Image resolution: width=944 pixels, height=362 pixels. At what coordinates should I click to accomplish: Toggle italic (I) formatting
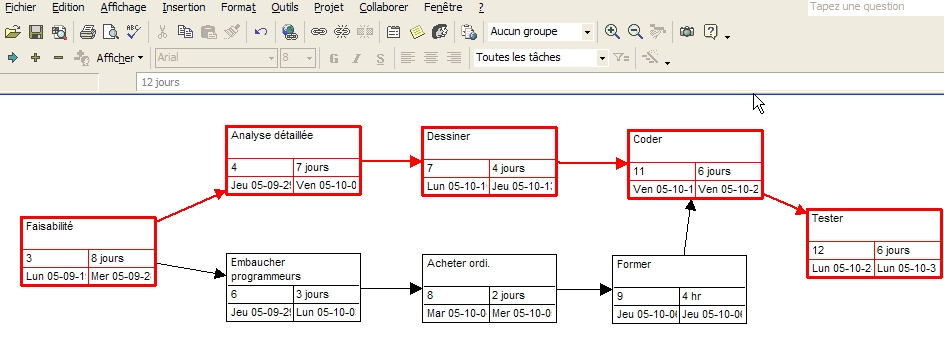click(357, 58)
